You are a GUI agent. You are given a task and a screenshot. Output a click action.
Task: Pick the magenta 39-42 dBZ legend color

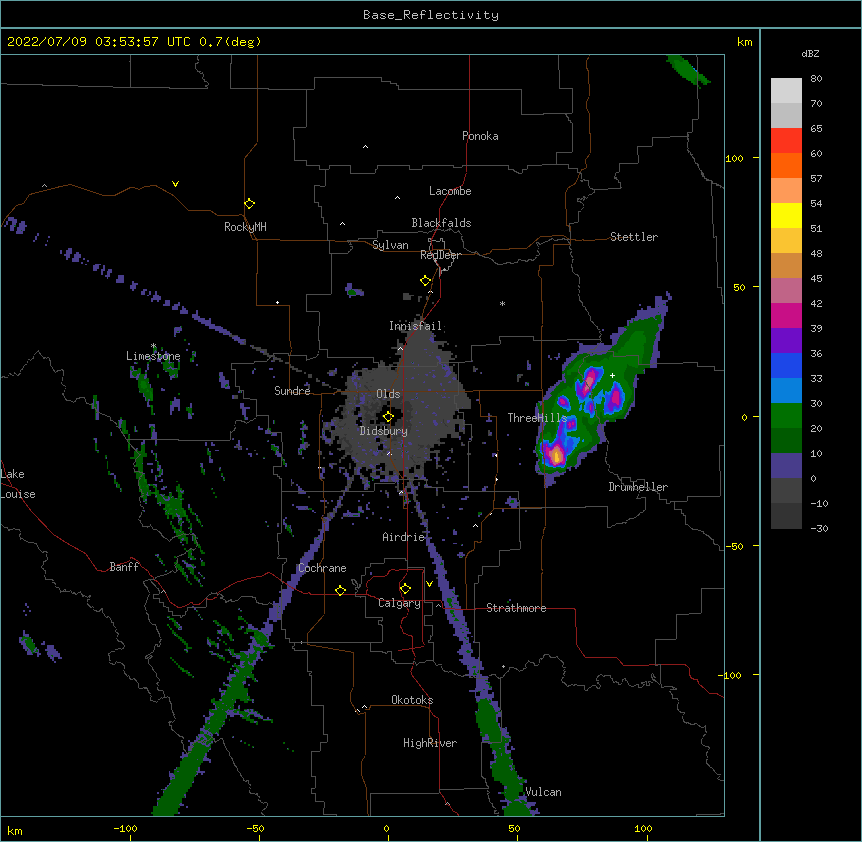(x=786, y=315)
